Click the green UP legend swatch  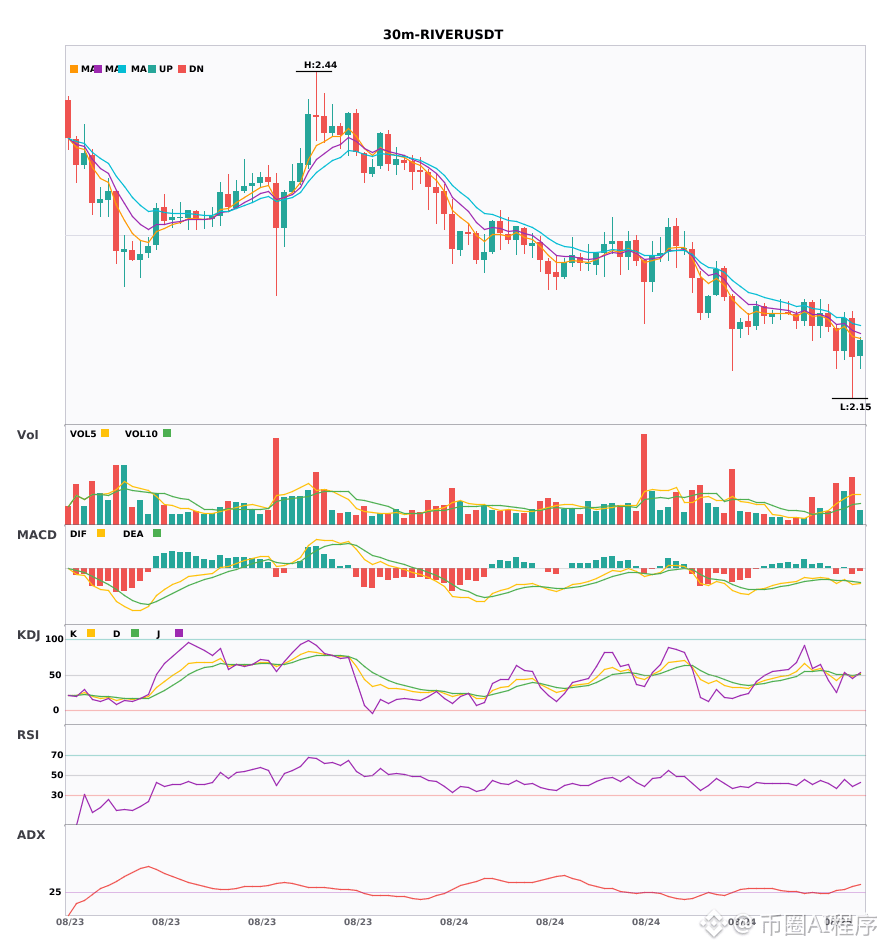152,69
